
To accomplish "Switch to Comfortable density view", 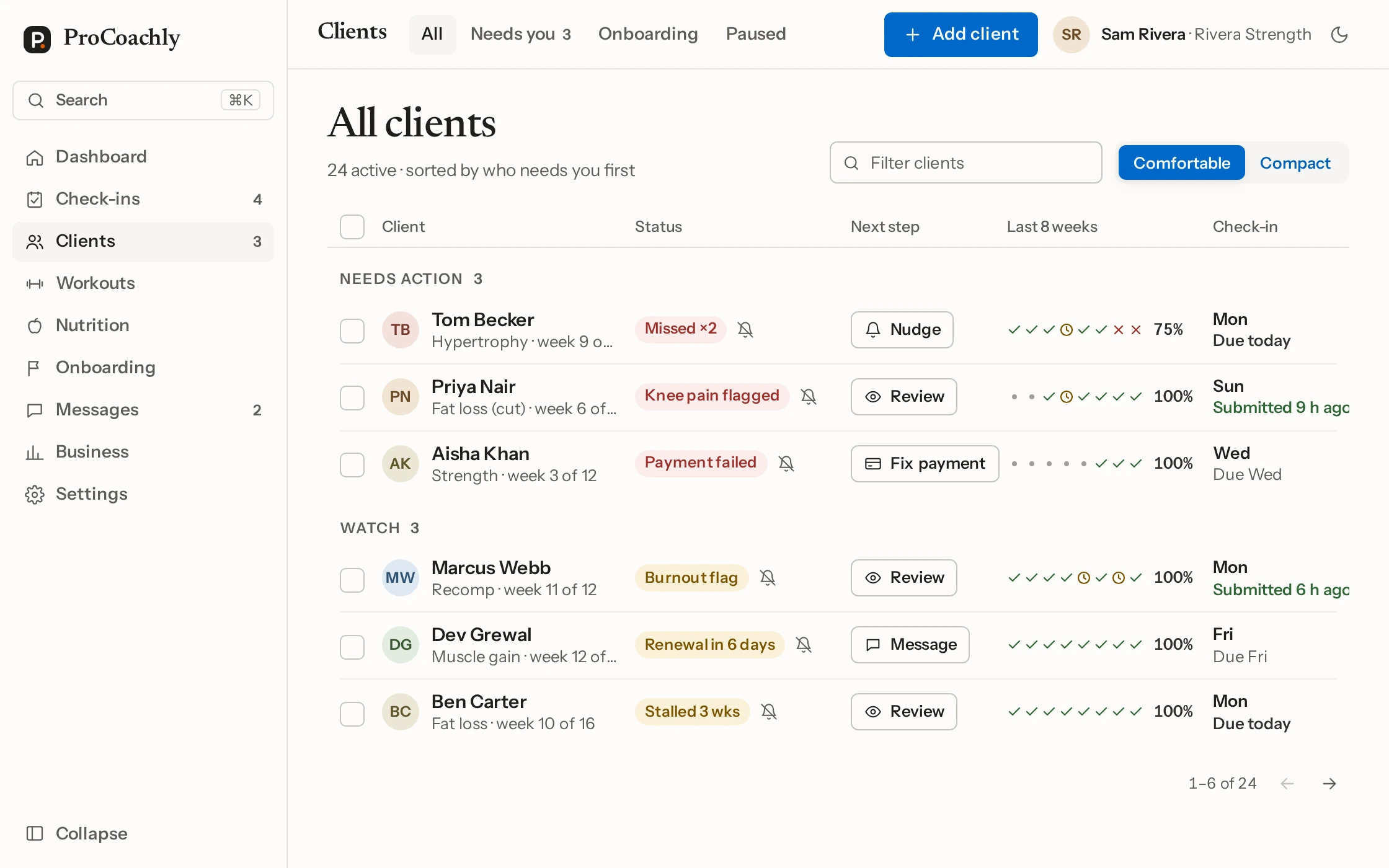I will point(1181,163).
